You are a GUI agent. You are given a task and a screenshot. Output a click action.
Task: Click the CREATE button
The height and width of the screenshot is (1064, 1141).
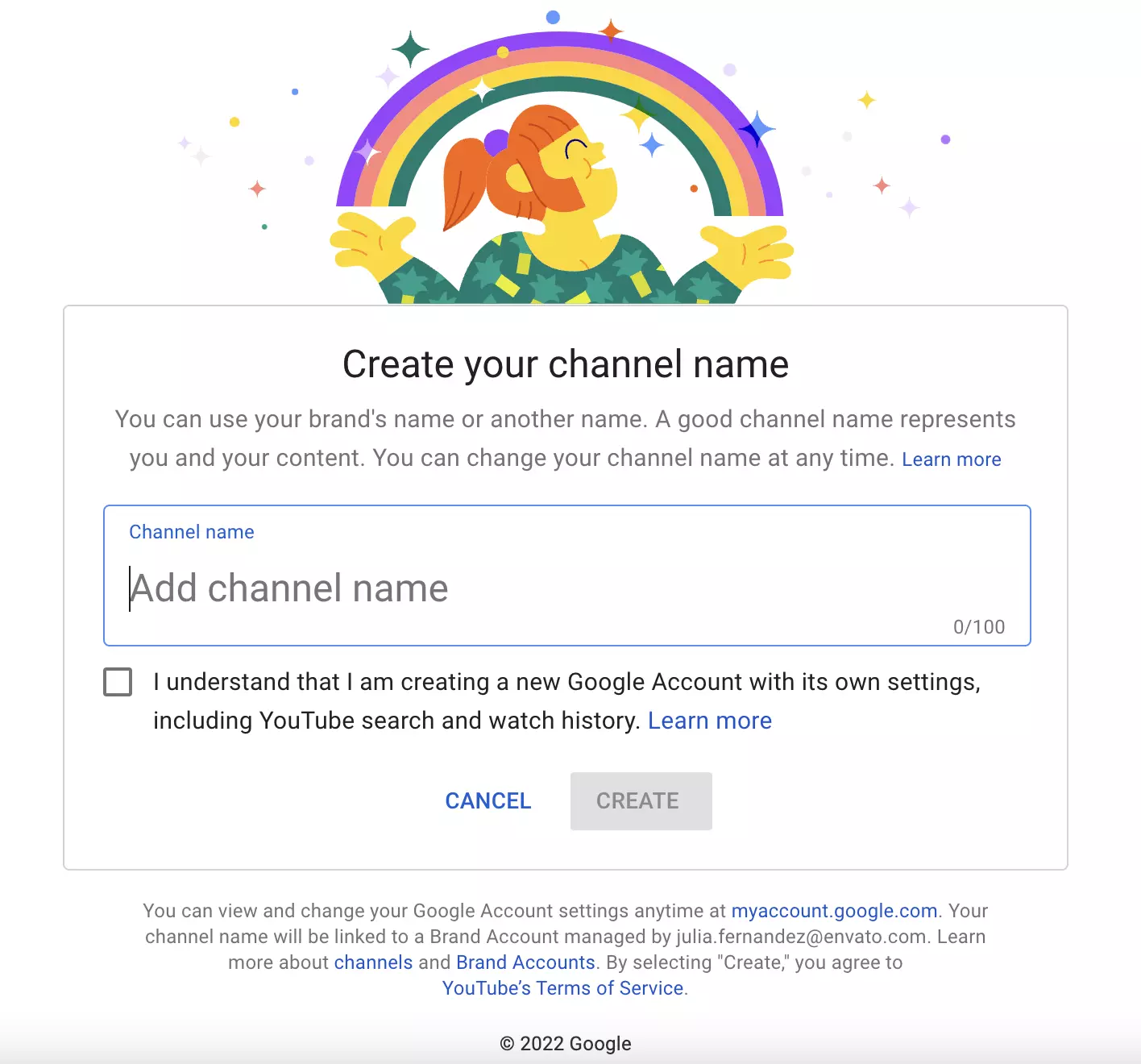point(641,800)
